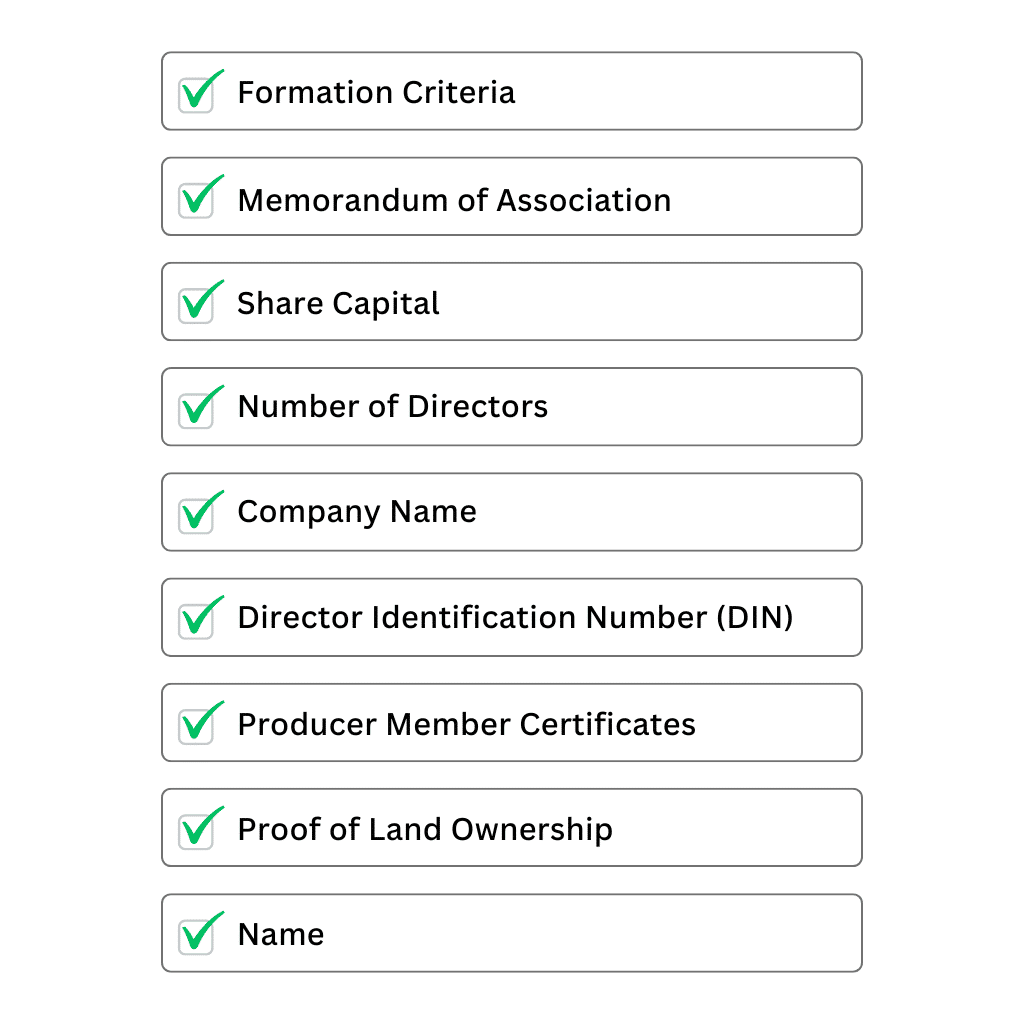This screenshot has width=1024, height=1024.
Task: Select the Proof of Land Ownership text
Action: click(425, 829)
